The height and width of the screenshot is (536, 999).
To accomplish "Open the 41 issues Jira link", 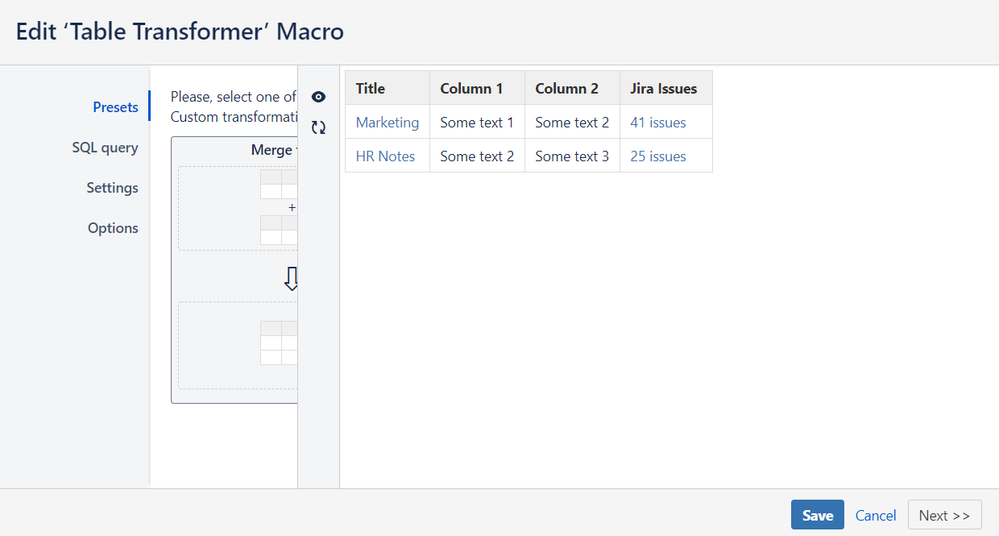I will [x=658, y=122].
